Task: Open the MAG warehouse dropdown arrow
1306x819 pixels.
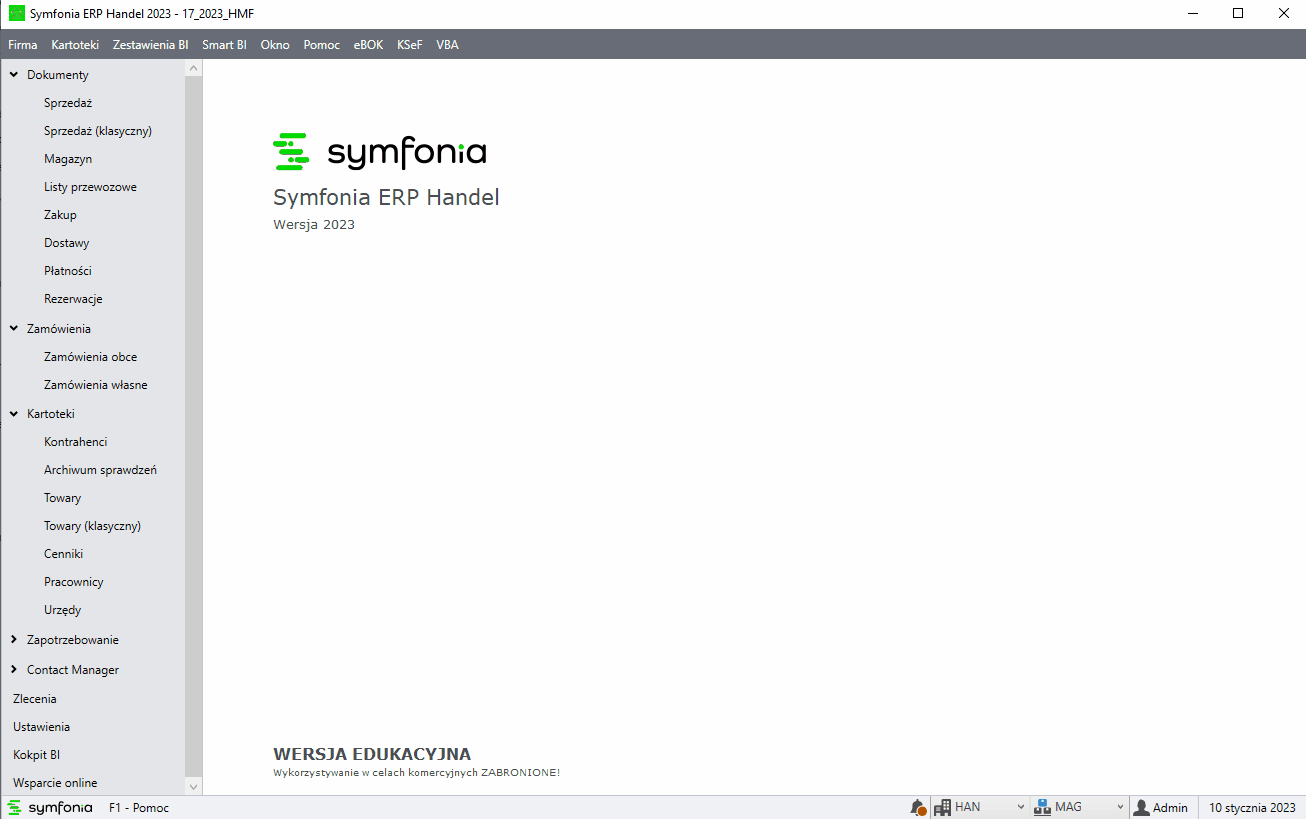Action: (1118, 807)
